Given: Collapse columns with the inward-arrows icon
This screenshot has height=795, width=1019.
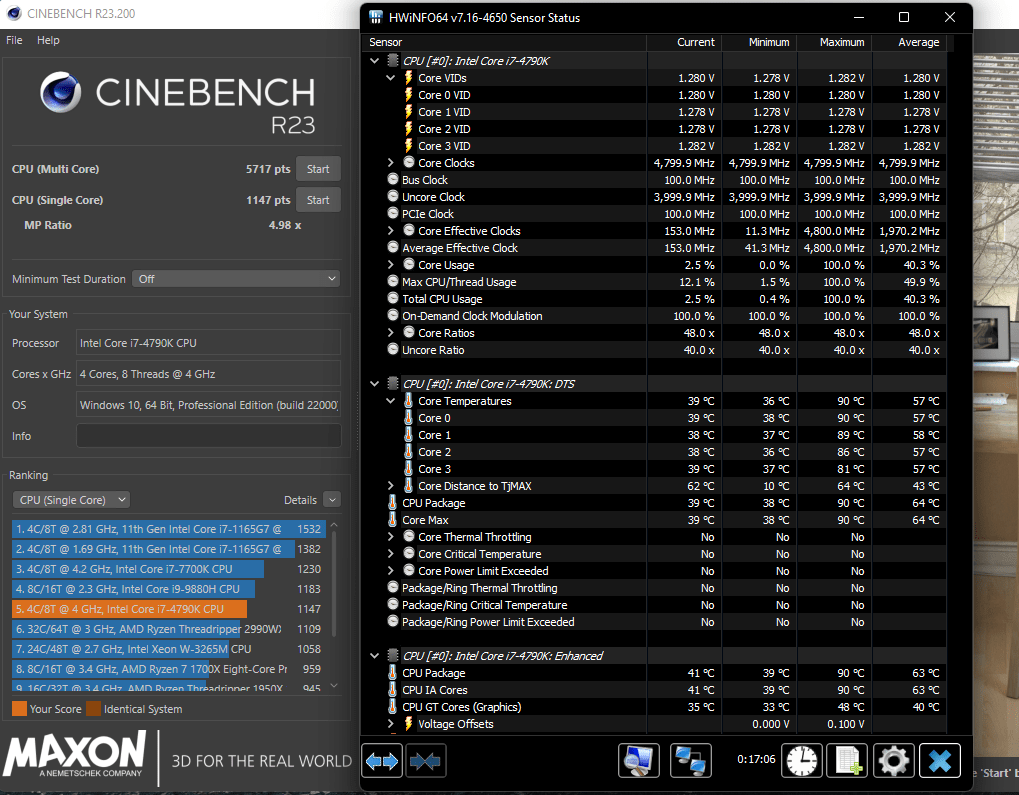Looking at the screenshot, I should point(425,760).
